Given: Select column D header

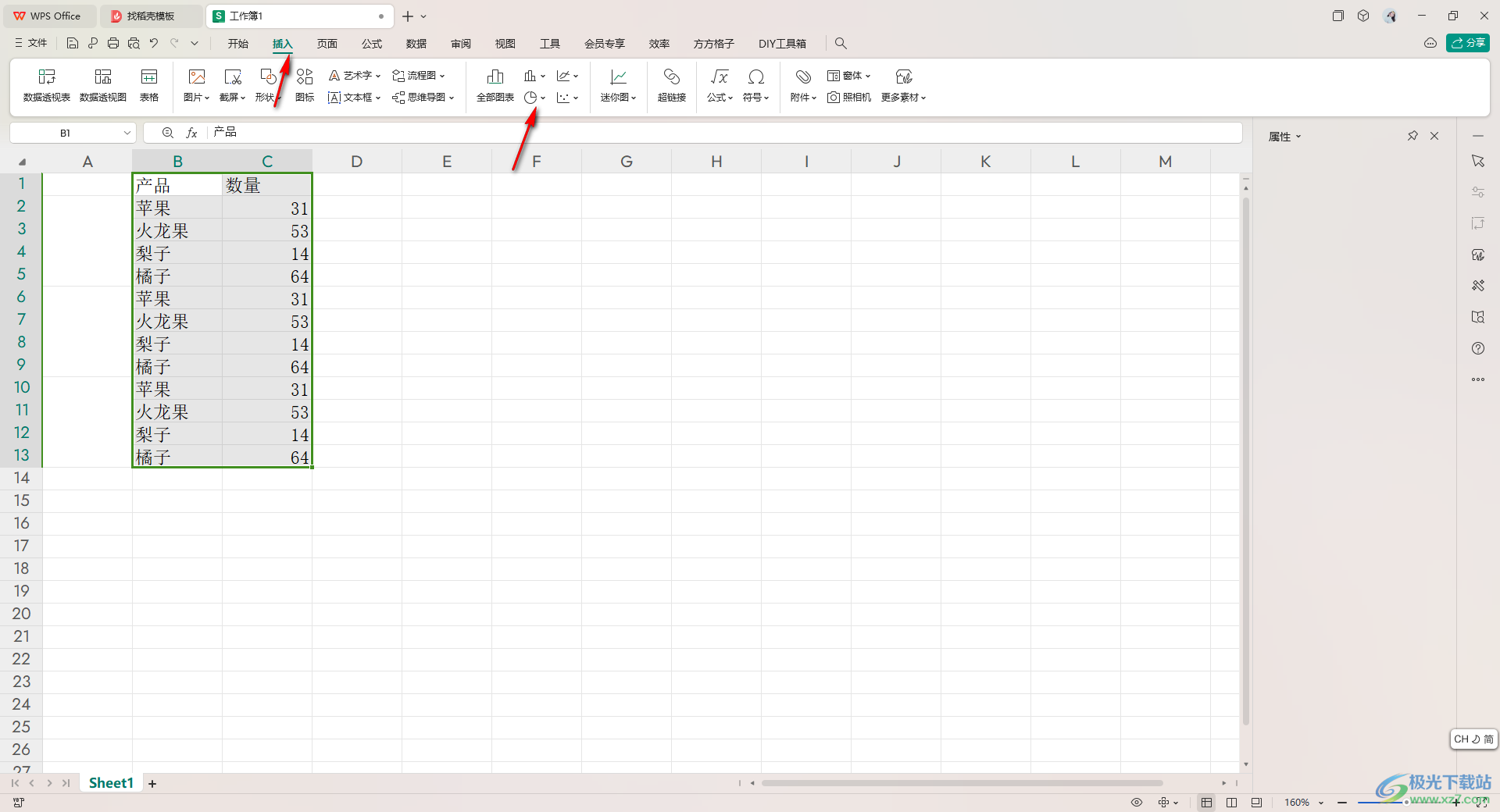Looking at the screenshot, I should 357,162.
